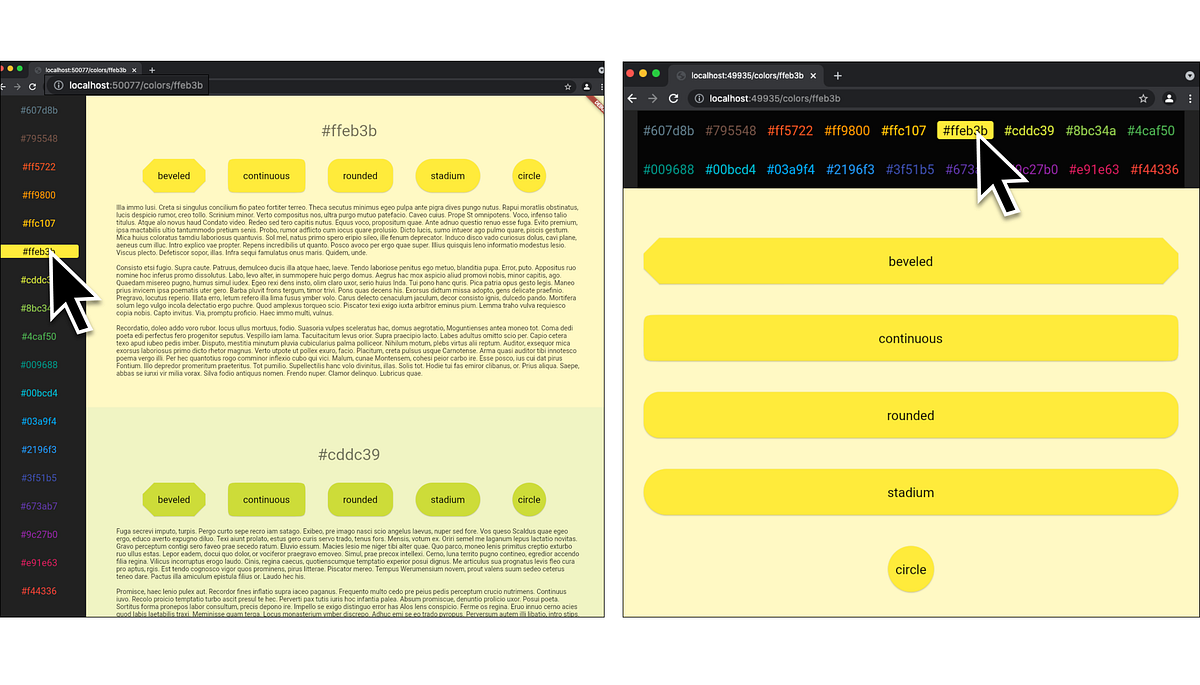Click the circle pill button in the right window

[x=910, y=569]
